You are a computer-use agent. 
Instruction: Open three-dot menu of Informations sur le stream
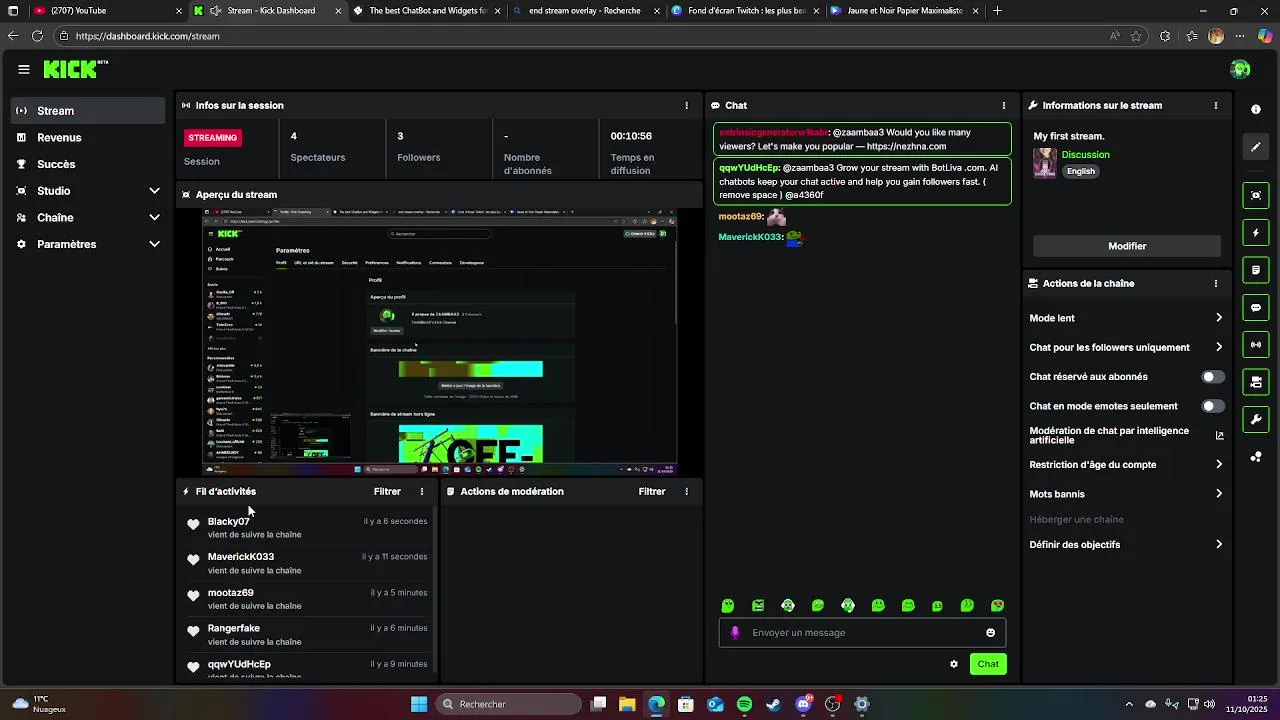[x=1216, y=105]
